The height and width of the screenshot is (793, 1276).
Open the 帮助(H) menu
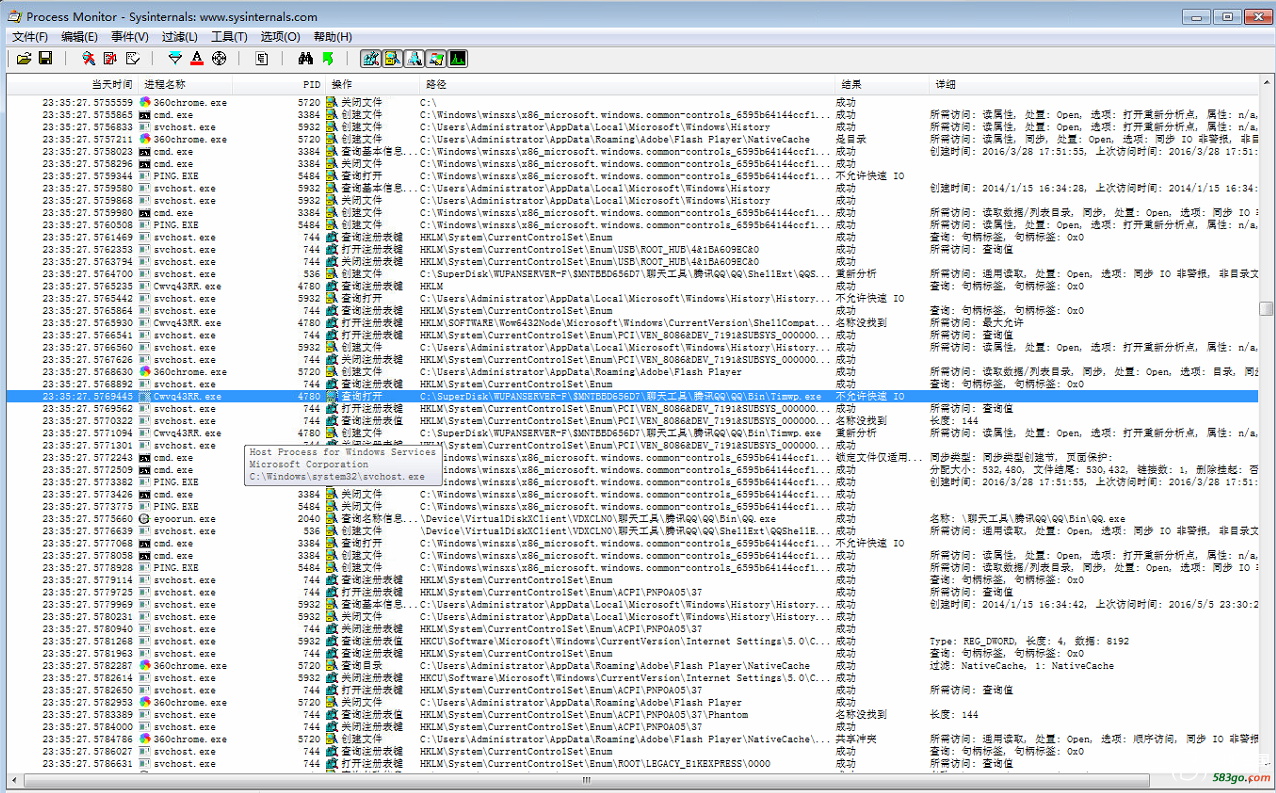click(x=332, y=37)
